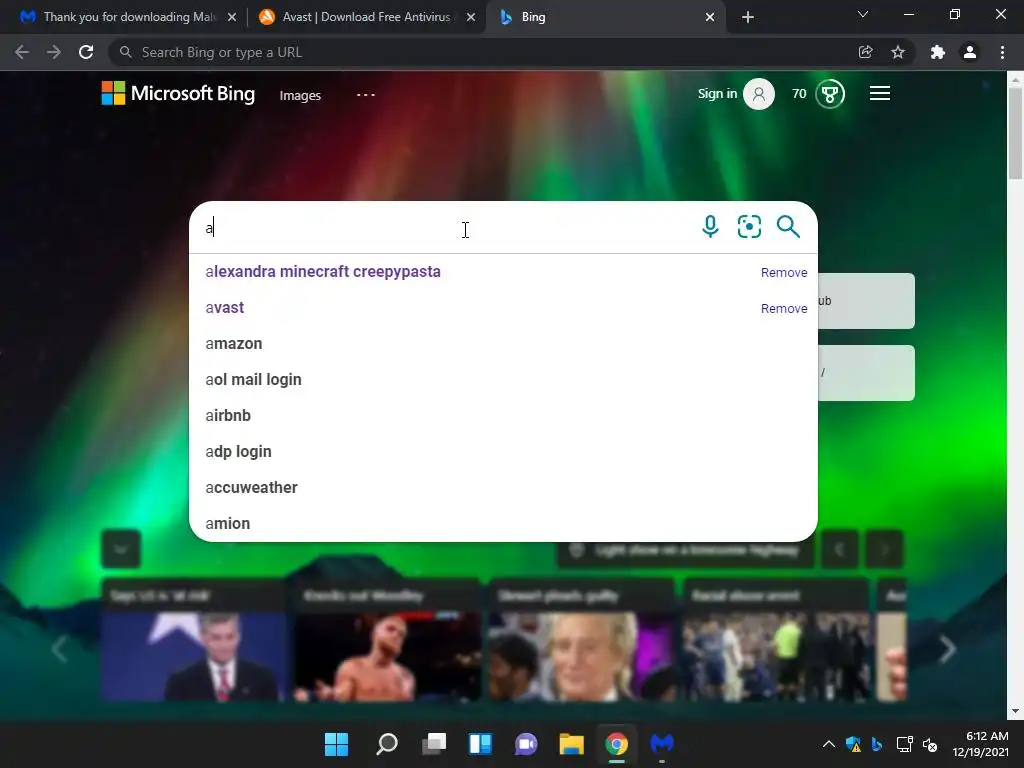The width and height of the screenshot is (1024, 768).
Task: Click Windows Security tray icon
Action: coord(853,744)
